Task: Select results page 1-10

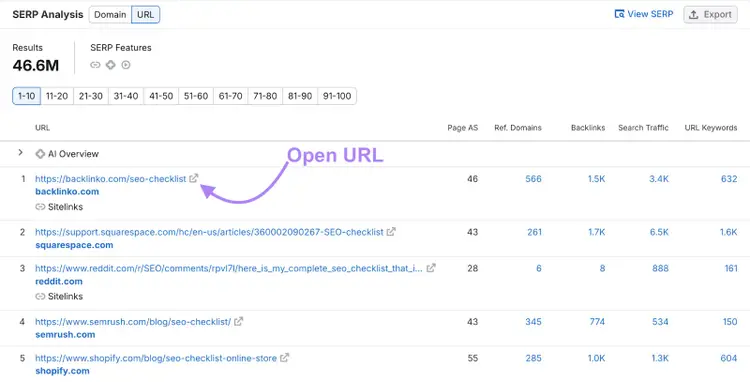Action: [x=26, y=96]
